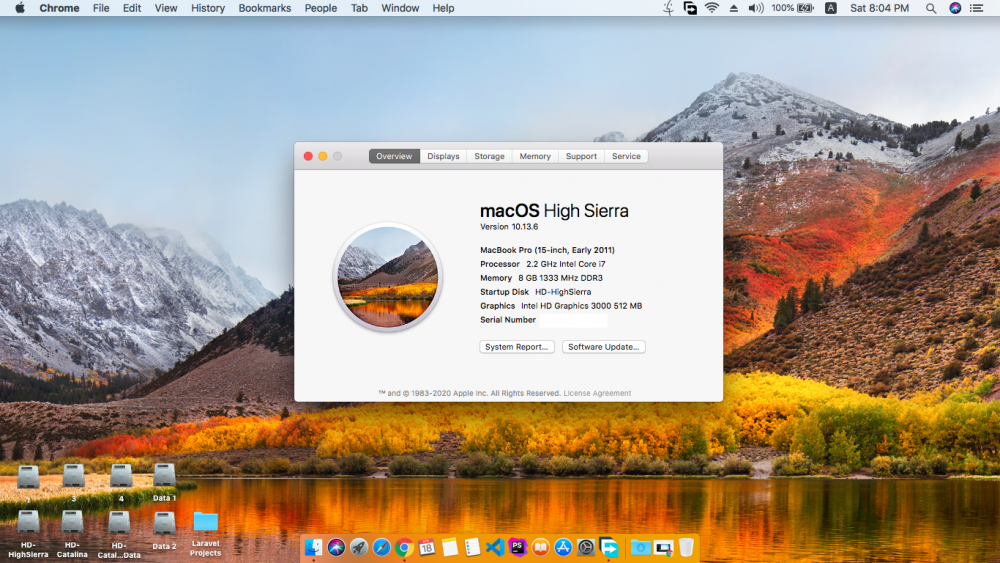The width and height of the screenshot is (1000, 563).
Task: Open the Downloads folder in Dock
Action: (x=640, y=547)
